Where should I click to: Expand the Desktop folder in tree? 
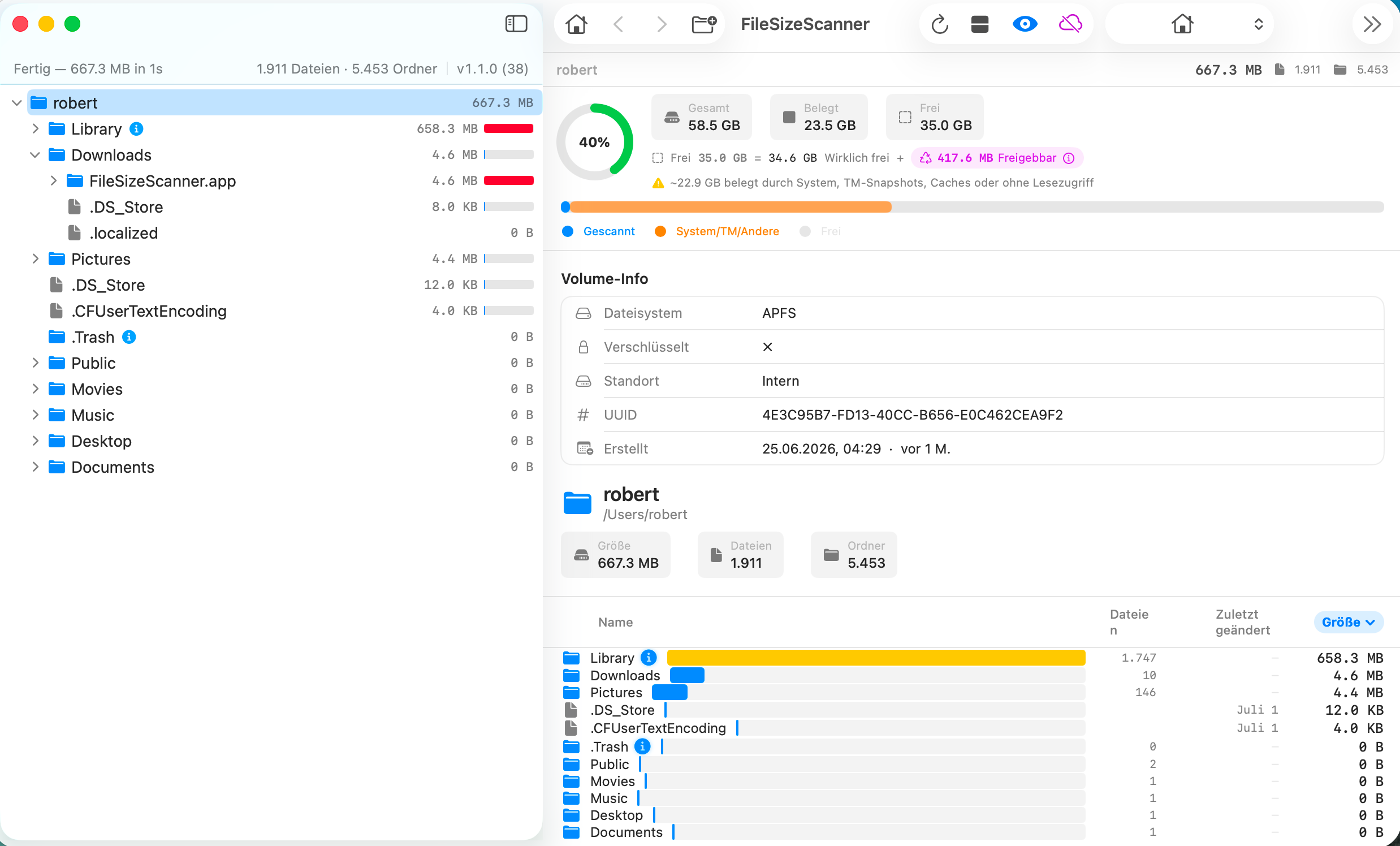tap(35, 441)
